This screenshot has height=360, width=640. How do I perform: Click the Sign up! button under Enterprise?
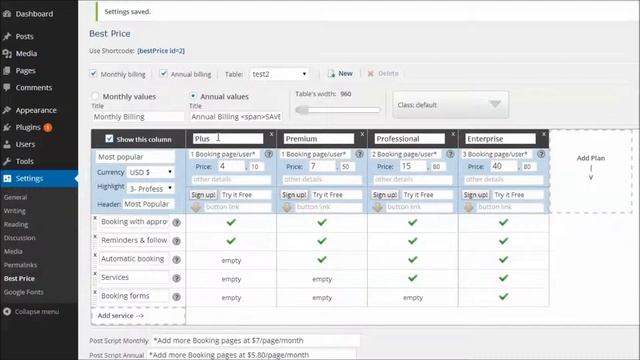pos(476,195)
